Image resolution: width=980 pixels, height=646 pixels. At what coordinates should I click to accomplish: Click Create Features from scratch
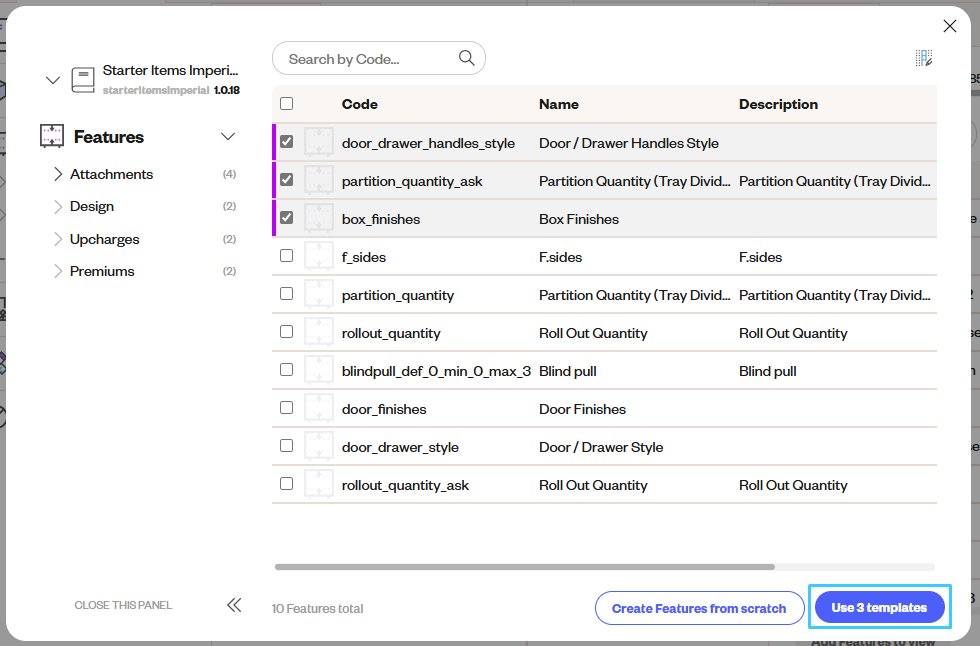[699, 607]
